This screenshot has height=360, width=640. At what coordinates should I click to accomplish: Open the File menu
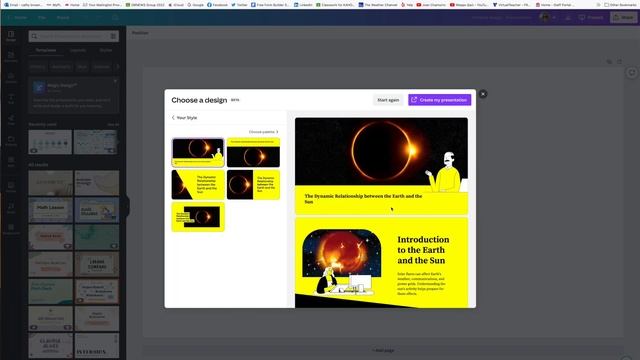42,18
